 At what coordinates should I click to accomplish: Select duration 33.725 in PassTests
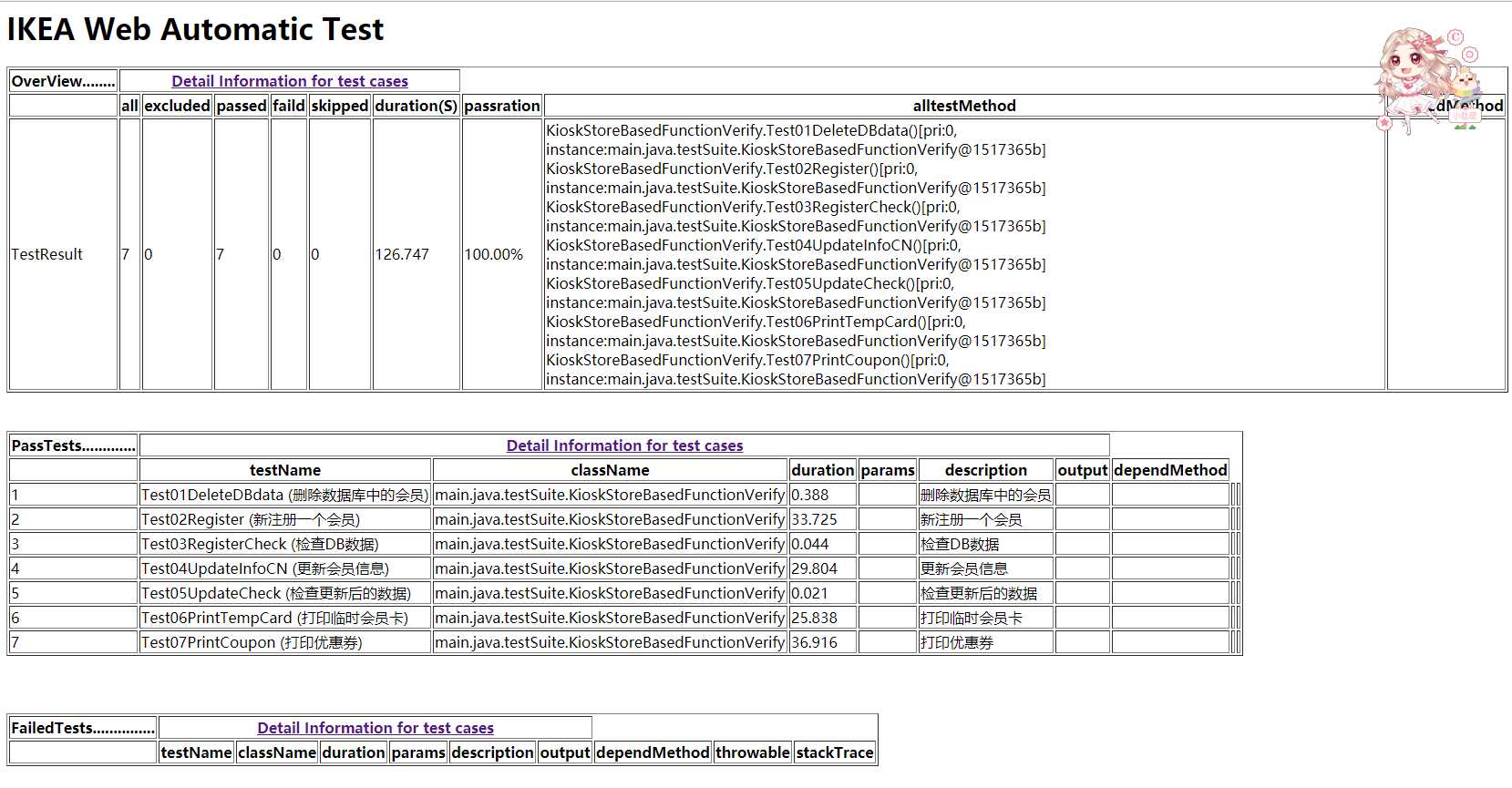click(823, 519)
